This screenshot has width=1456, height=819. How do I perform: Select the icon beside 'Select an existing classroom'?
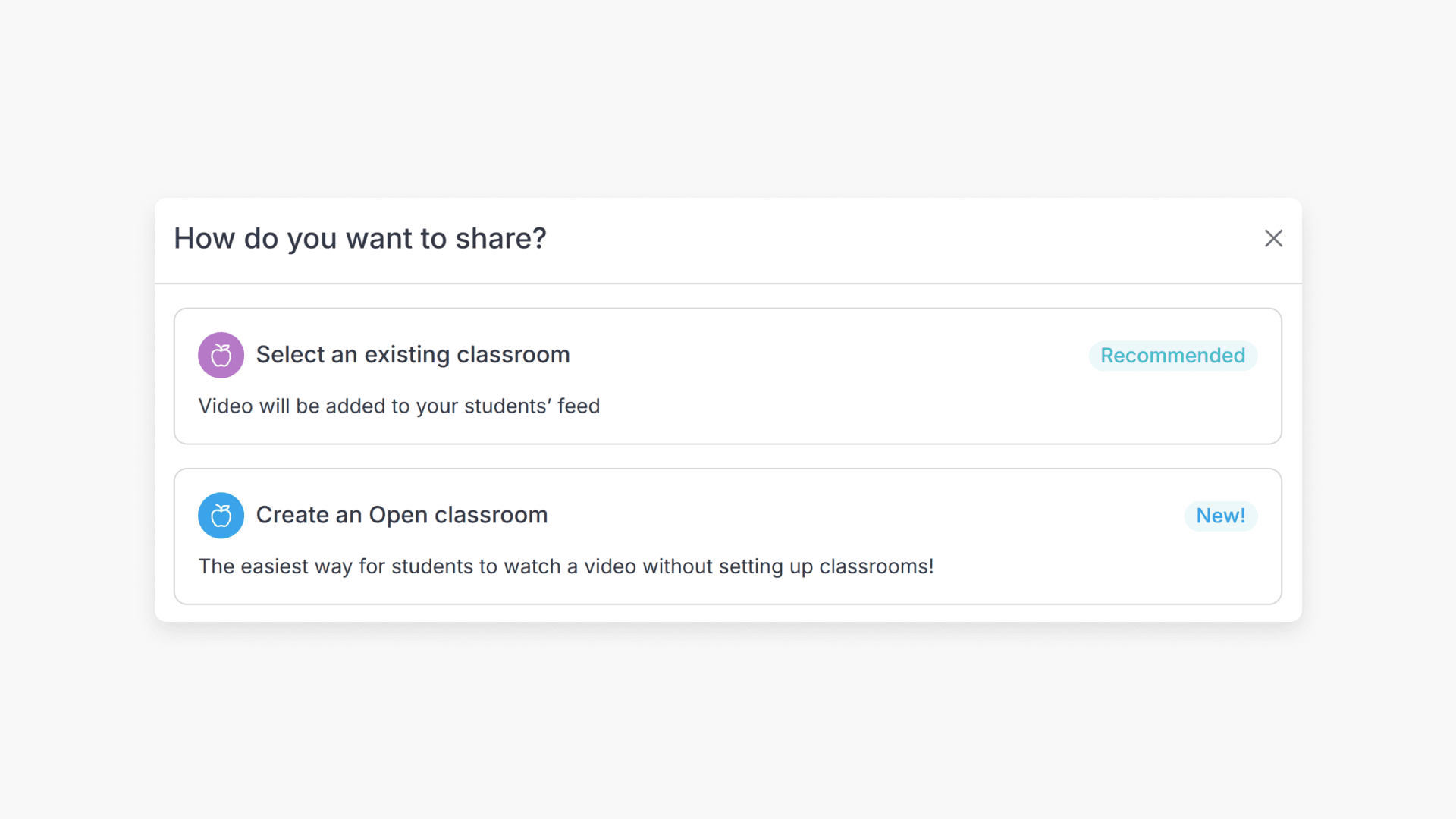(221, 354)
